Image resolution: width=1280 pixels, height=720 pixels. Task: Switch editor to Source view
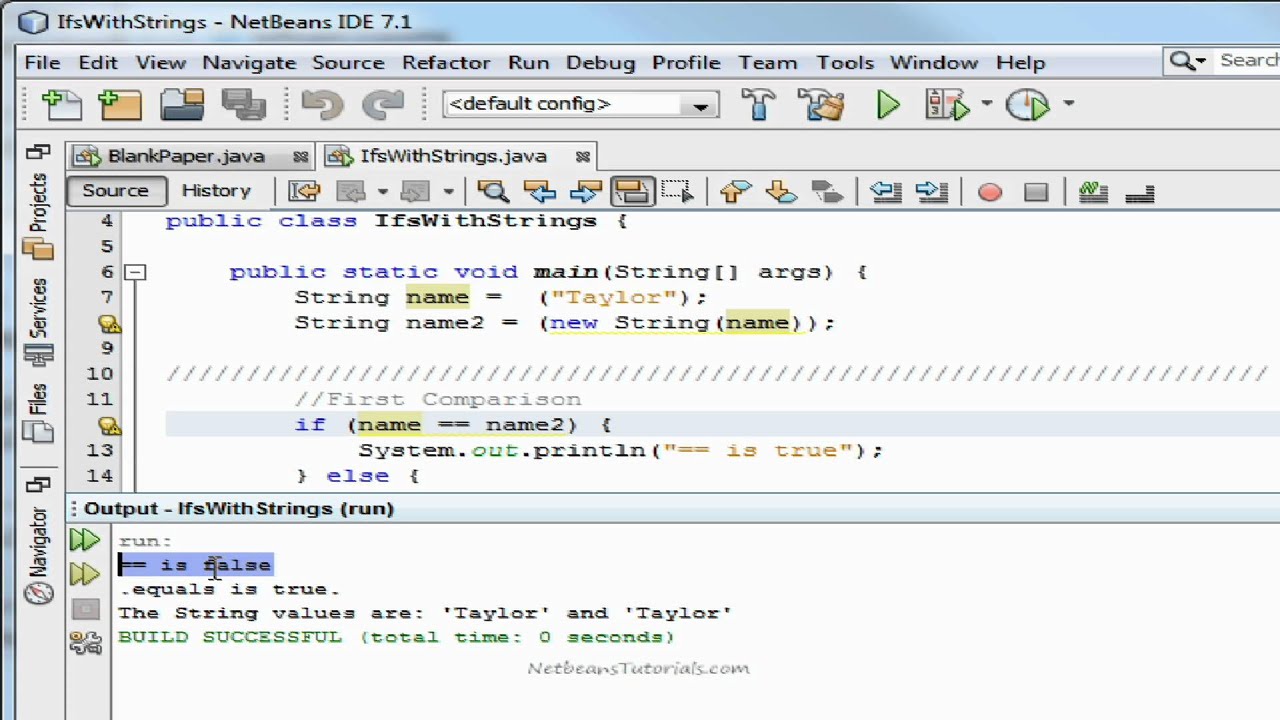point(115,191)
